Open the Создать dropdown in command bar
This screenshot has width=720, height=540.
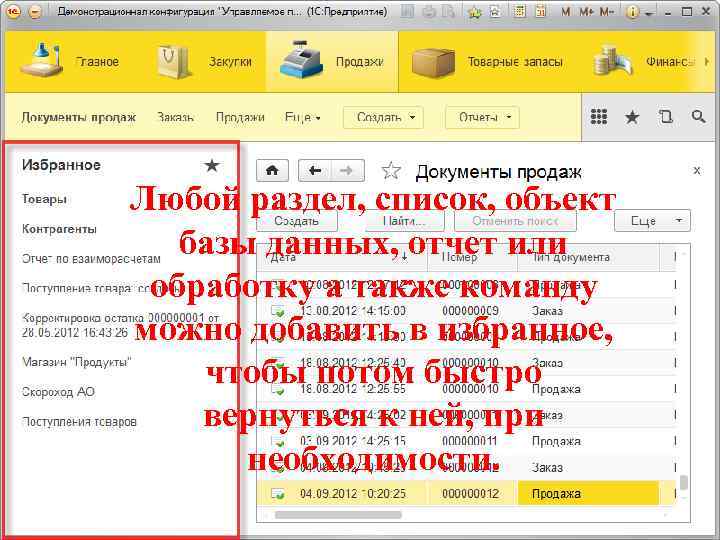(x=383, y=118)
